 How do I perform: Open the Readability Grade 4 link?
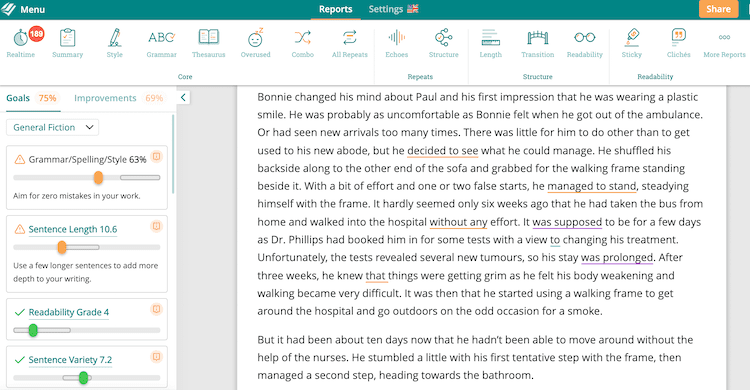click(x=69, y=312)
